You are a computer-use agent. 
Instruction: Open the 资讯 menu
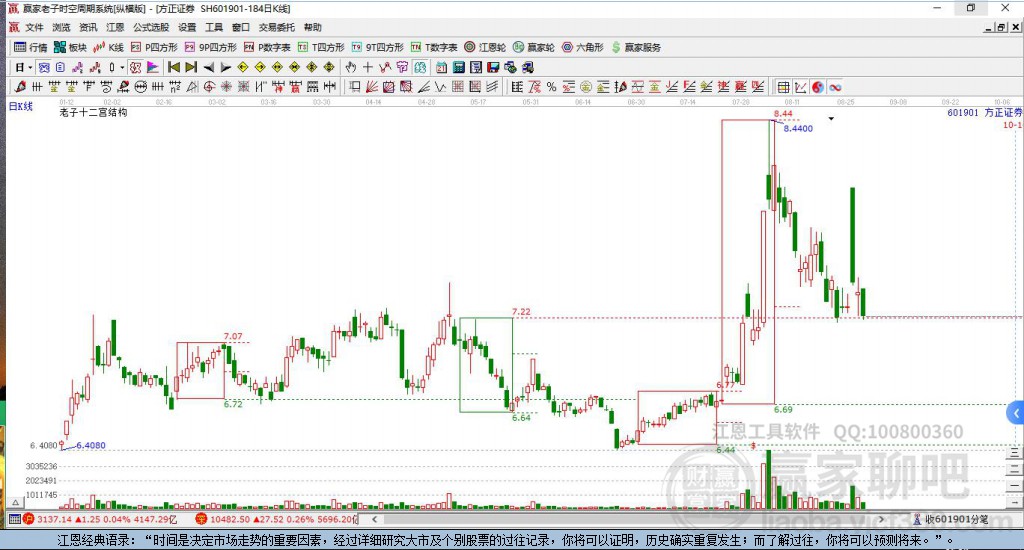click(x=88, y=27)
